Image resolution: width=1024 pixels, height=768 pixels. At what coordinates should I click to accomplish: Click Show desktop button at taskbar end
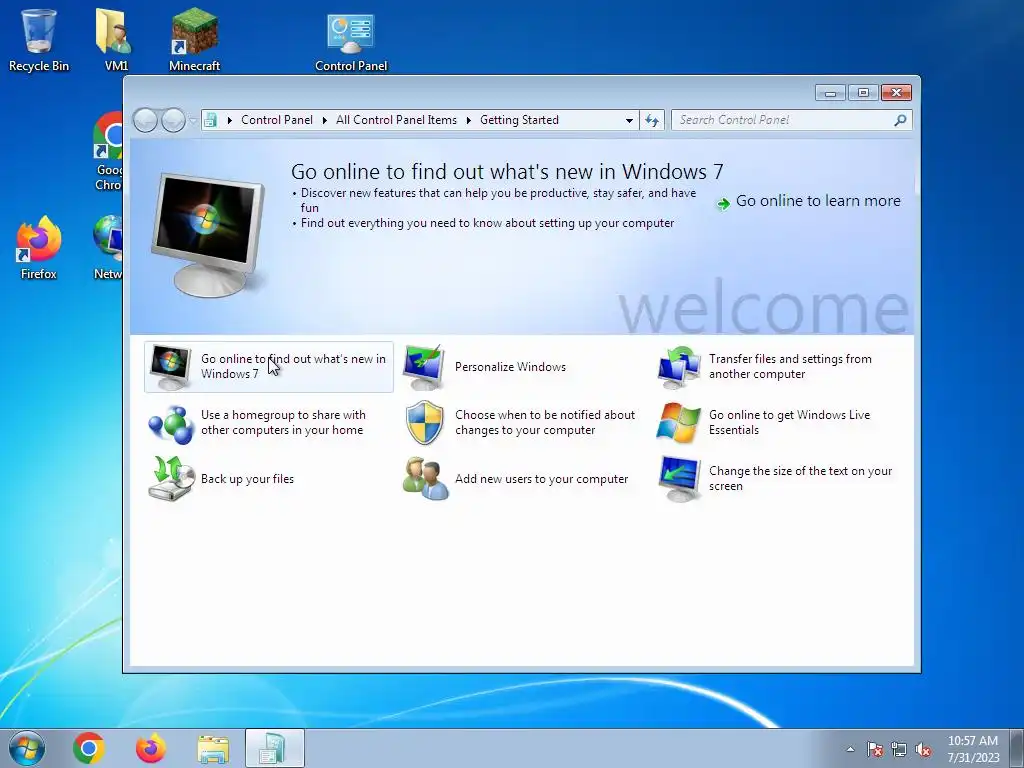(x=1017, y=748)
